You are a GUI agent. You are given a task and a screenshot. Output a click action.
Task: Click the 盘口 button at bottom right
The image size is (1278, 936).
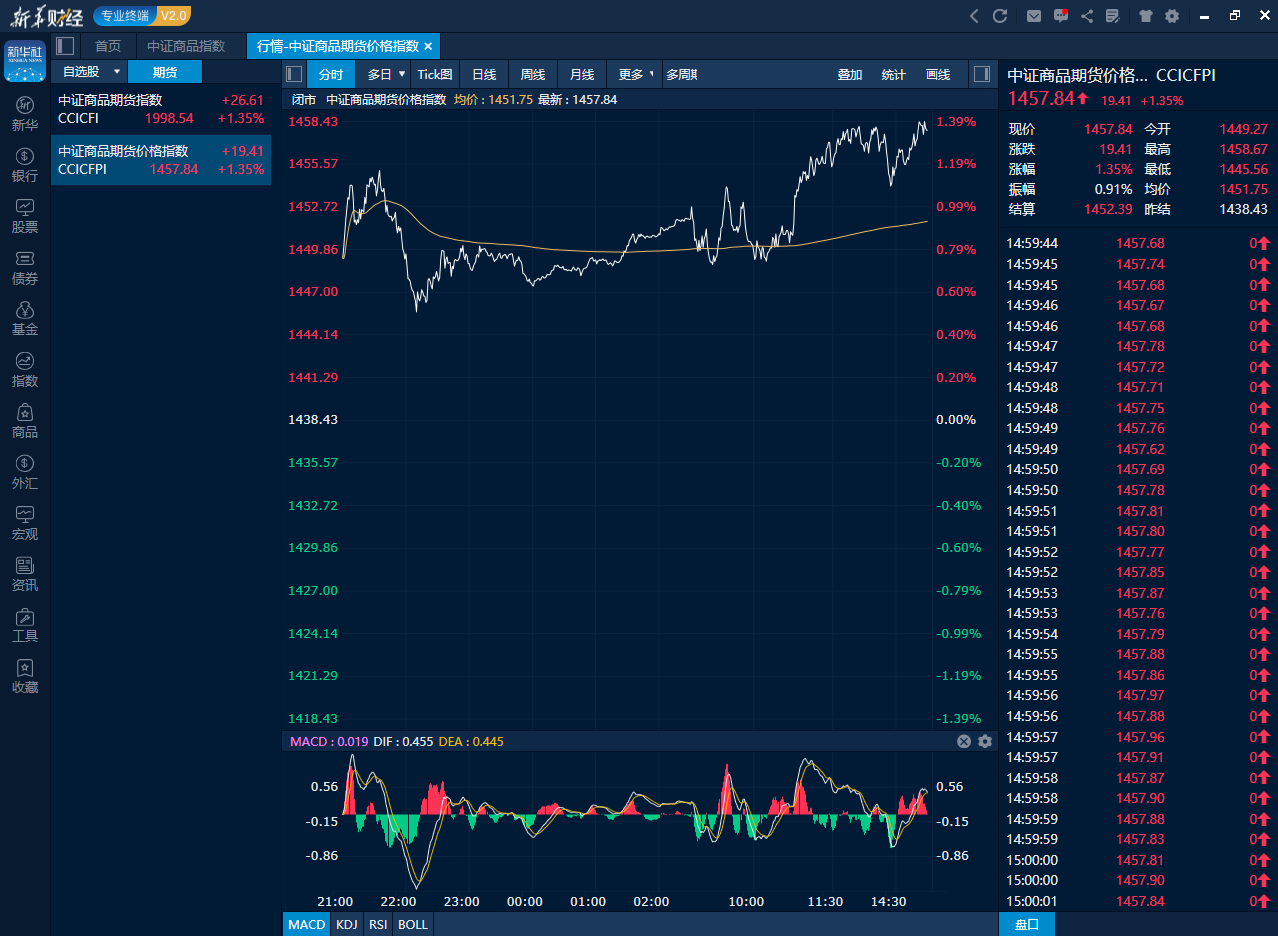tap(1026, 924)
